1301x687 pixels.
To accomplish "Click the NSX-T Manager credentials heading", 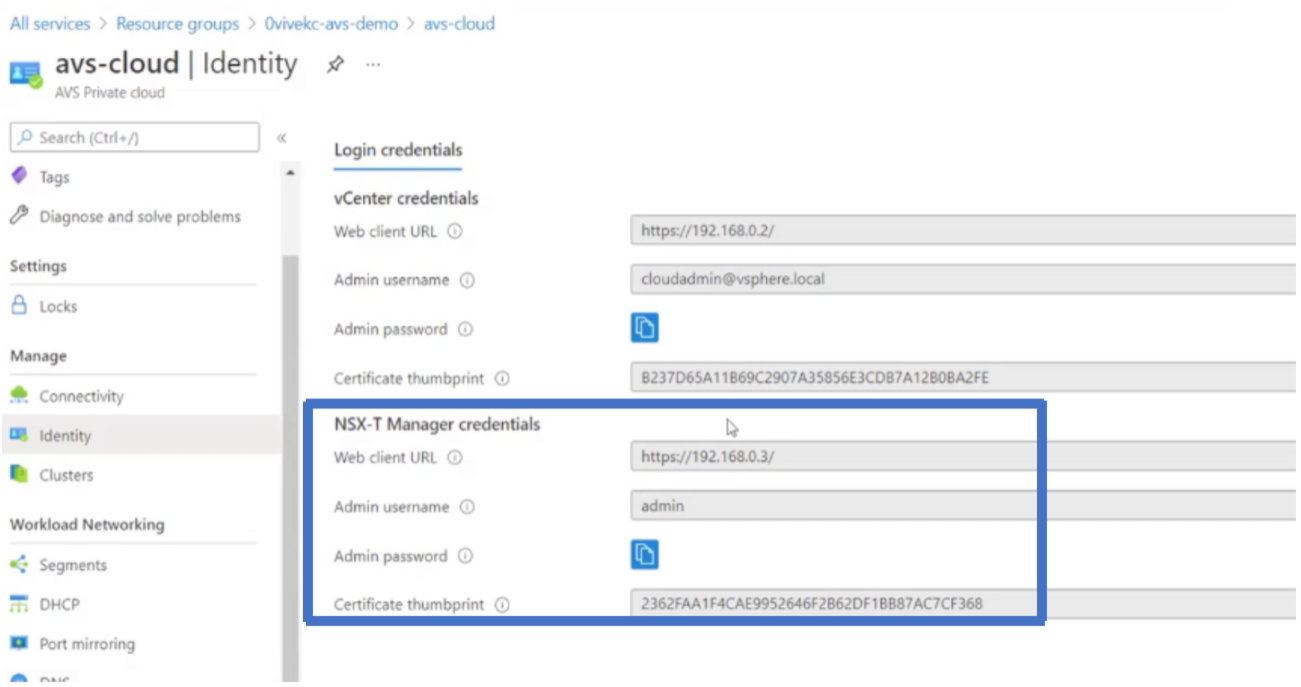I will pos(437,424).
